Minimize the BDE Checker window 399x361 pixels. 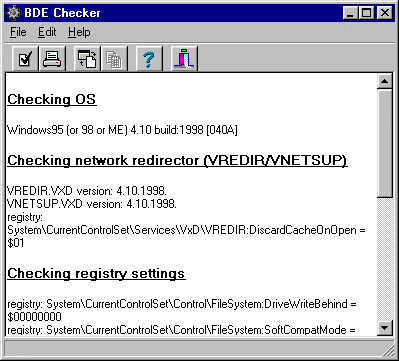(x=350, y=13)
